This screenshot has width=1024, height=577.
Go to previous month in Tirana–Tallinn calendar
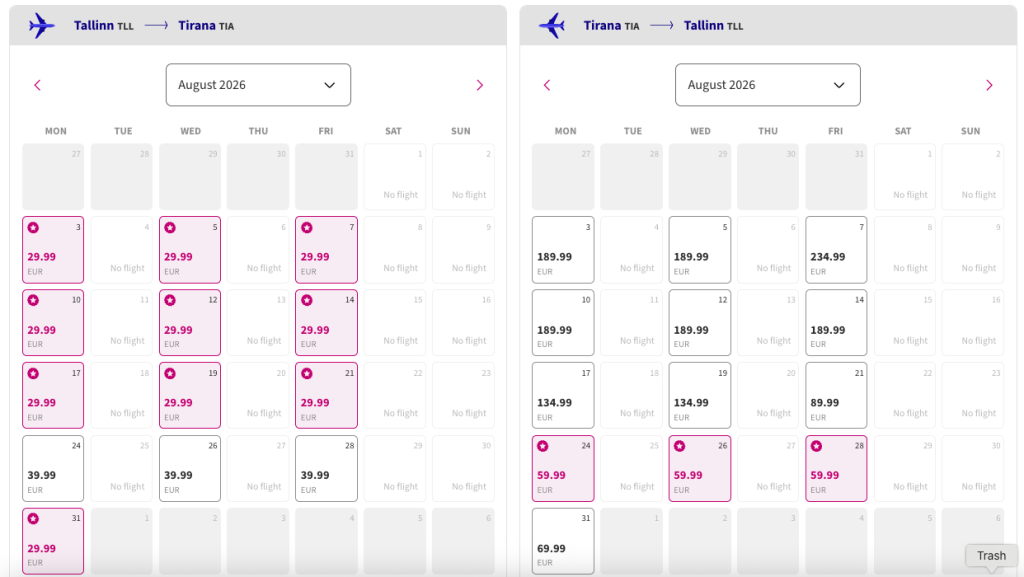547,85
